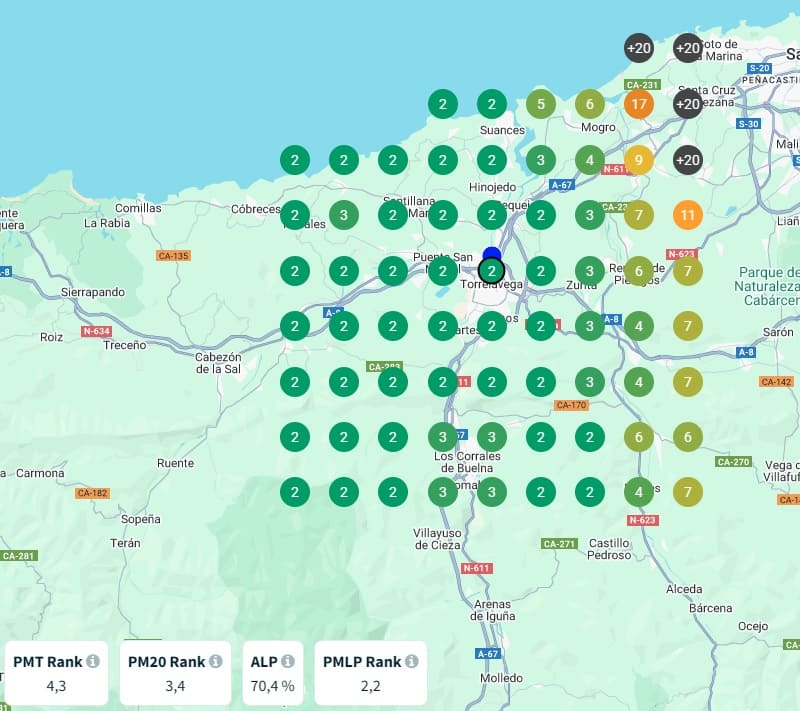
Task: Select the +20 marker directly above the 17
Action: point(639,48)
